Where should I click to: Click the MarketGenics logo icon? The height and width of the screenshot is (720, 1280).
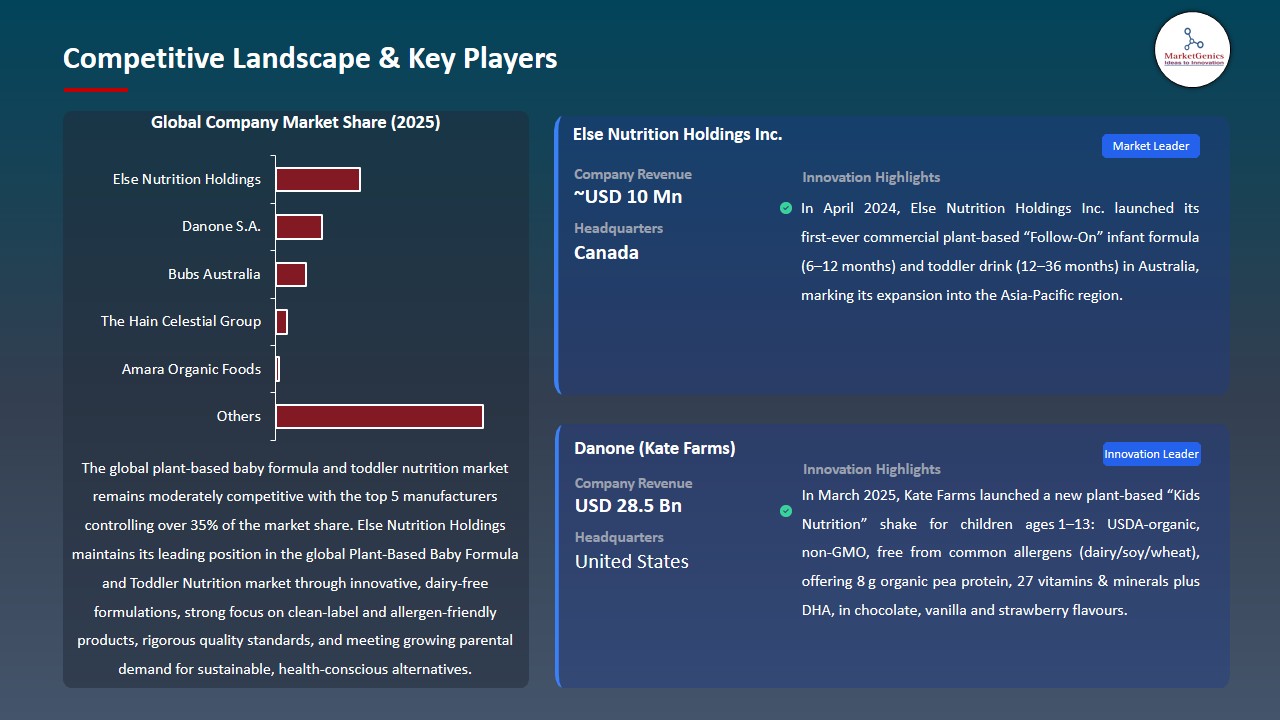[x=1192, y=49]
